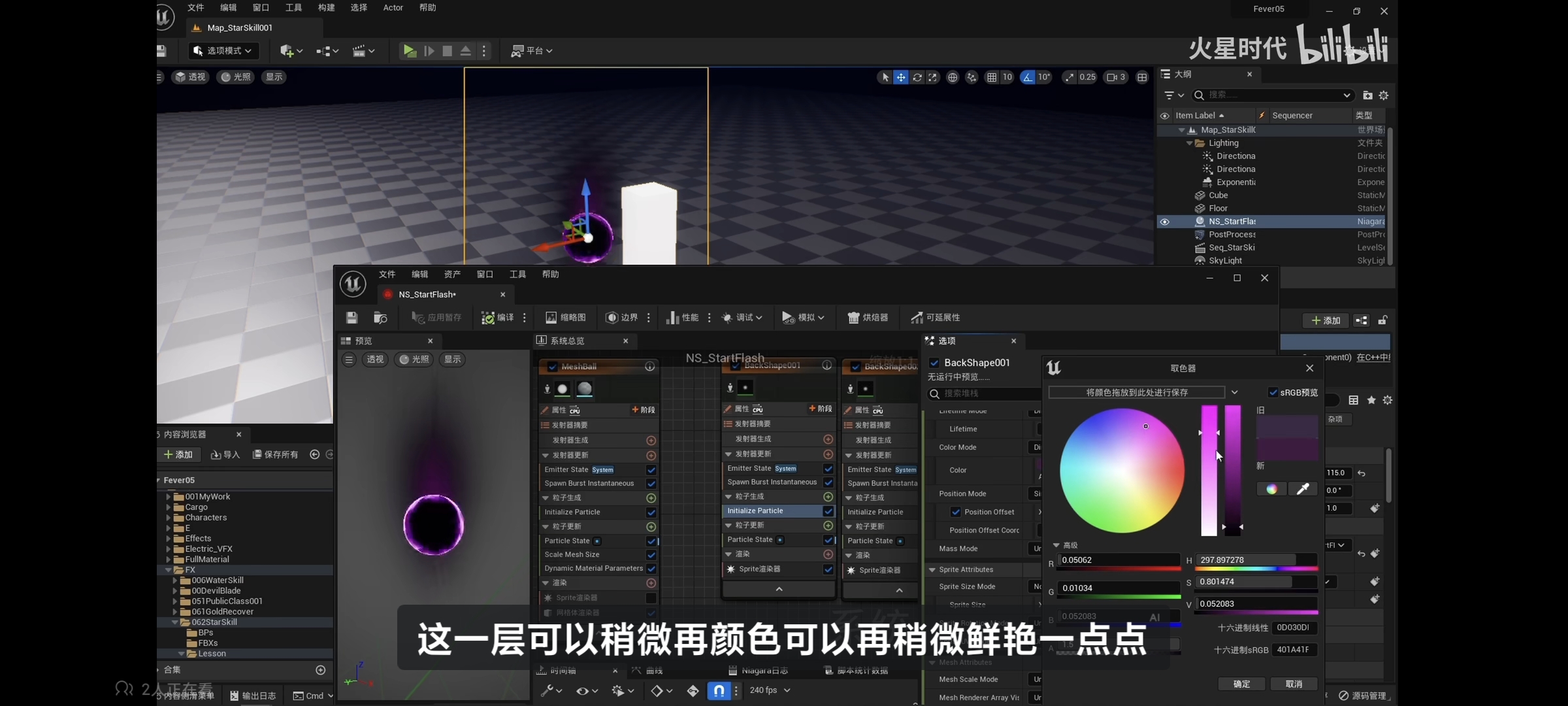Open the 选项模式 mode dropdown
1568x706 pixels.
(224, 51)
